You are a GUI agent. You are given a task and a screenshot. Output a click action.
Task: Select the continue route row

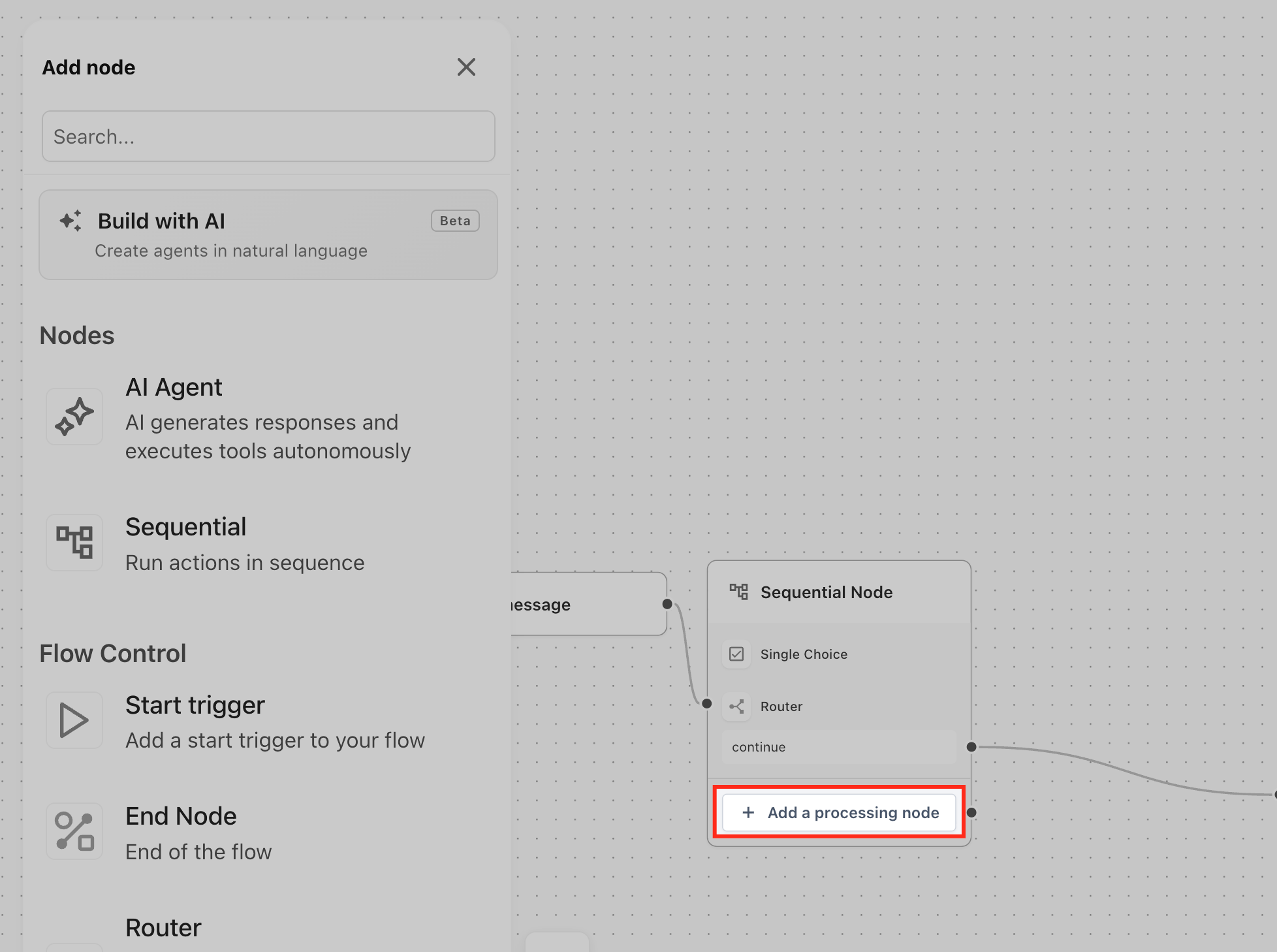pyautogui.click(x=838, y=747)
